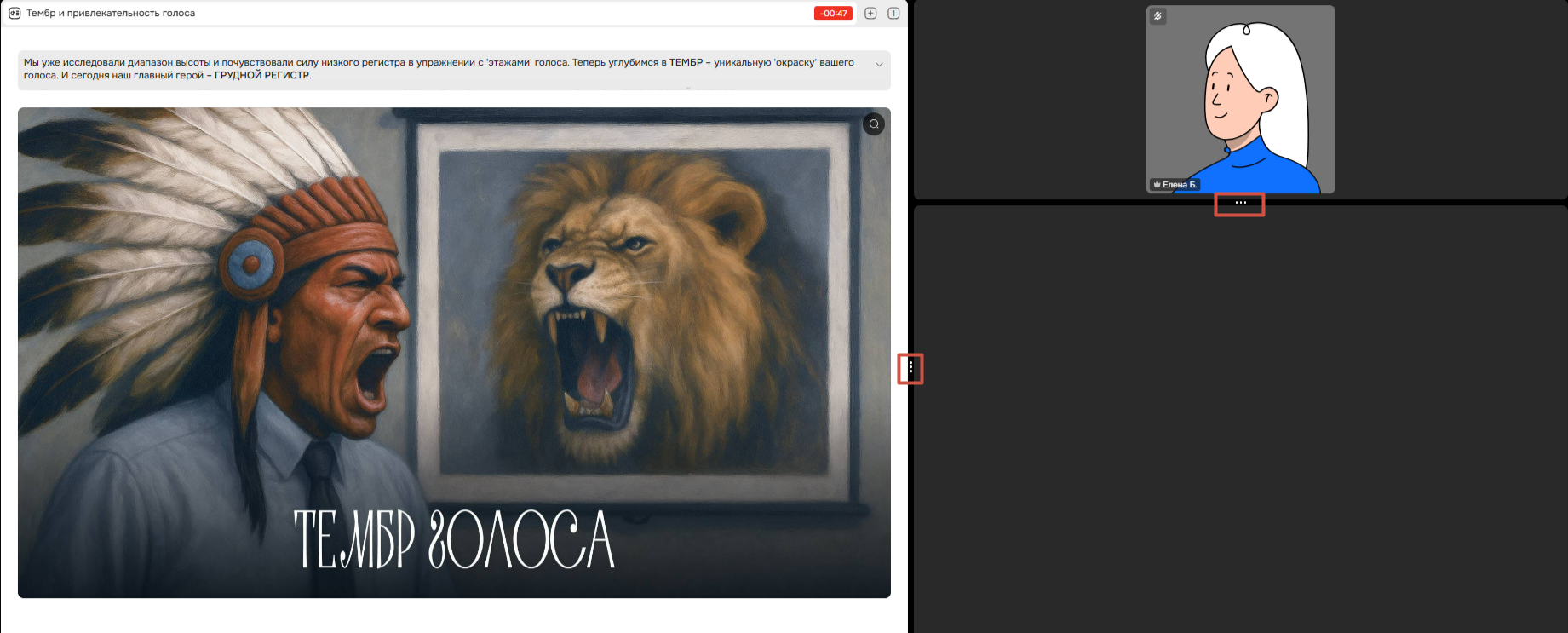The width and height of the screenshot is (1568, 633).
Task: Click the plus icon in the top bar
Action: pos(870,13)
